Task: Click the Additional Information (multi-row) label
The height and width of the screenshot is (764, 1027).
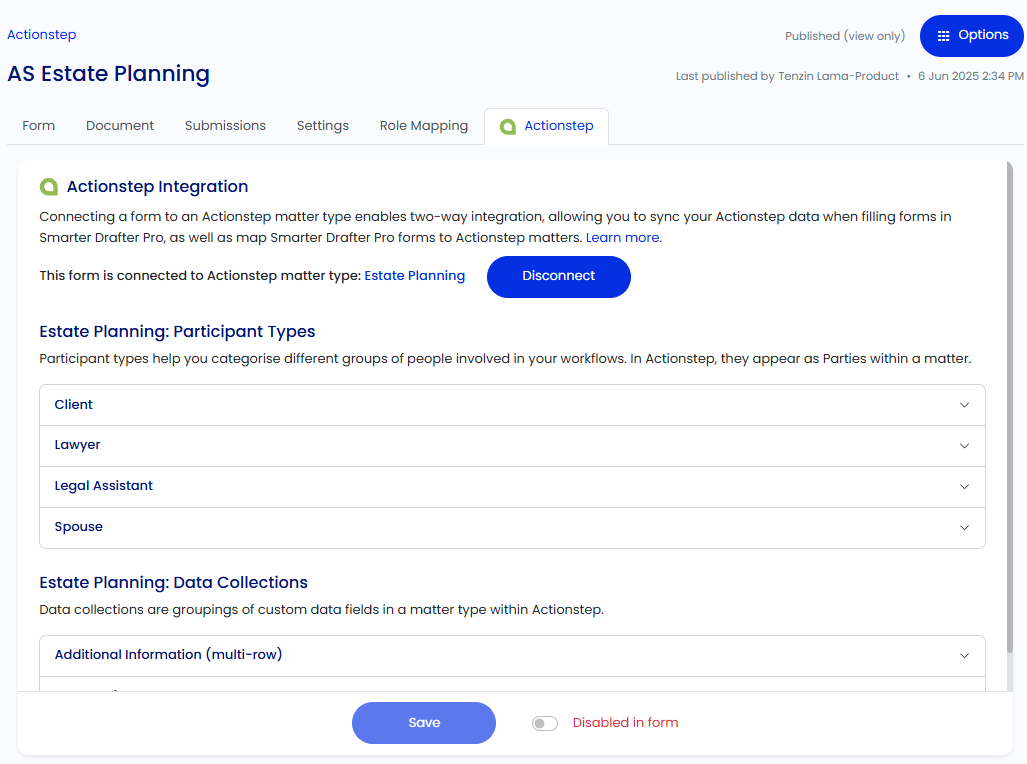Action: [168, 655]
